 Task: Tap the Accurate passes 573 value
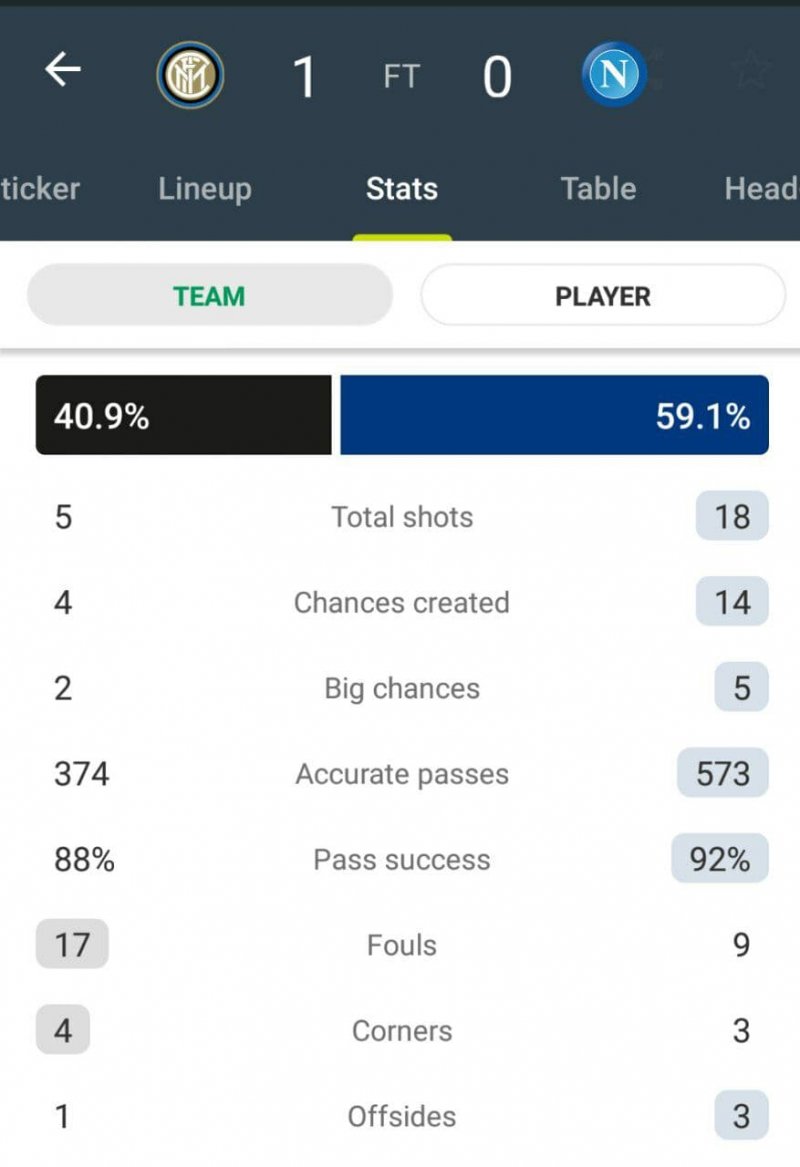point(723,774)
